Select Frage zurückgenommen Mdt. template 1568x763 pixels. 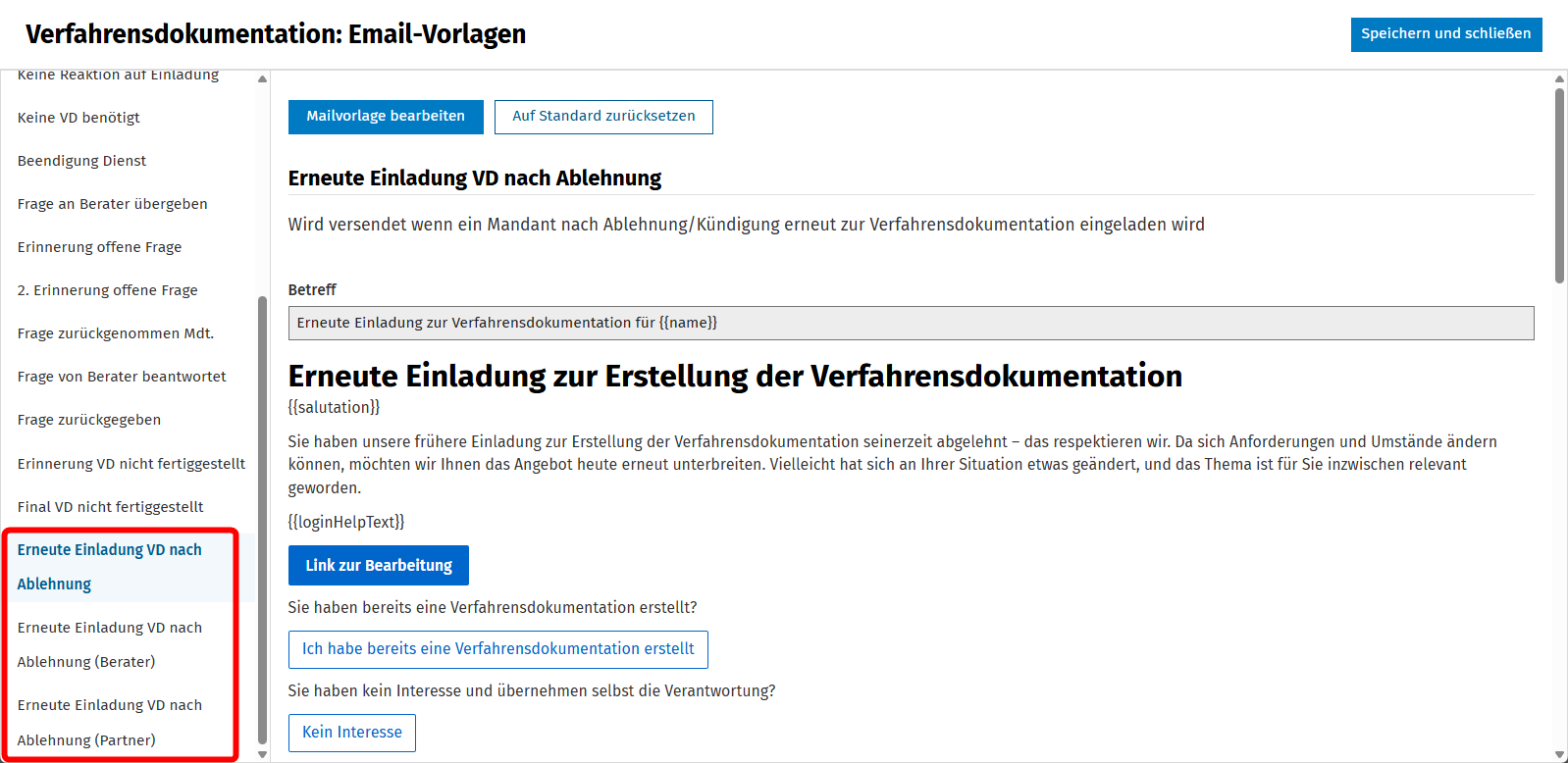pos(116,333)
